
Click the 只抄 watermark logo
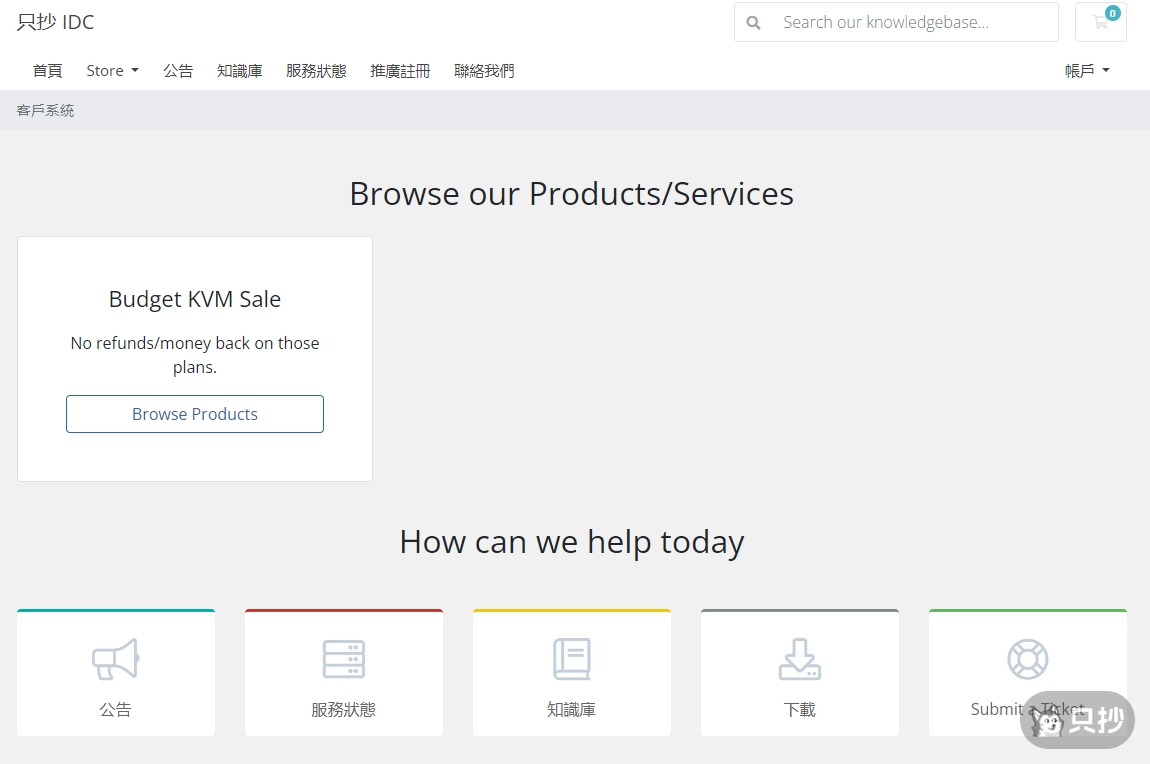(x=1078, y=720)
